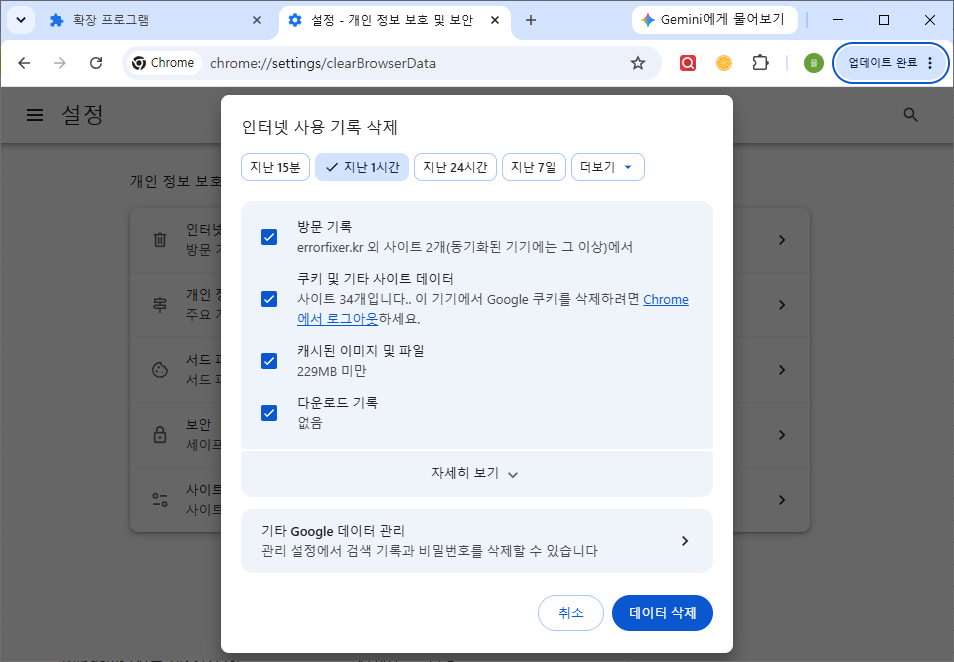Click the cookie icon in settings list

point(159,370)
